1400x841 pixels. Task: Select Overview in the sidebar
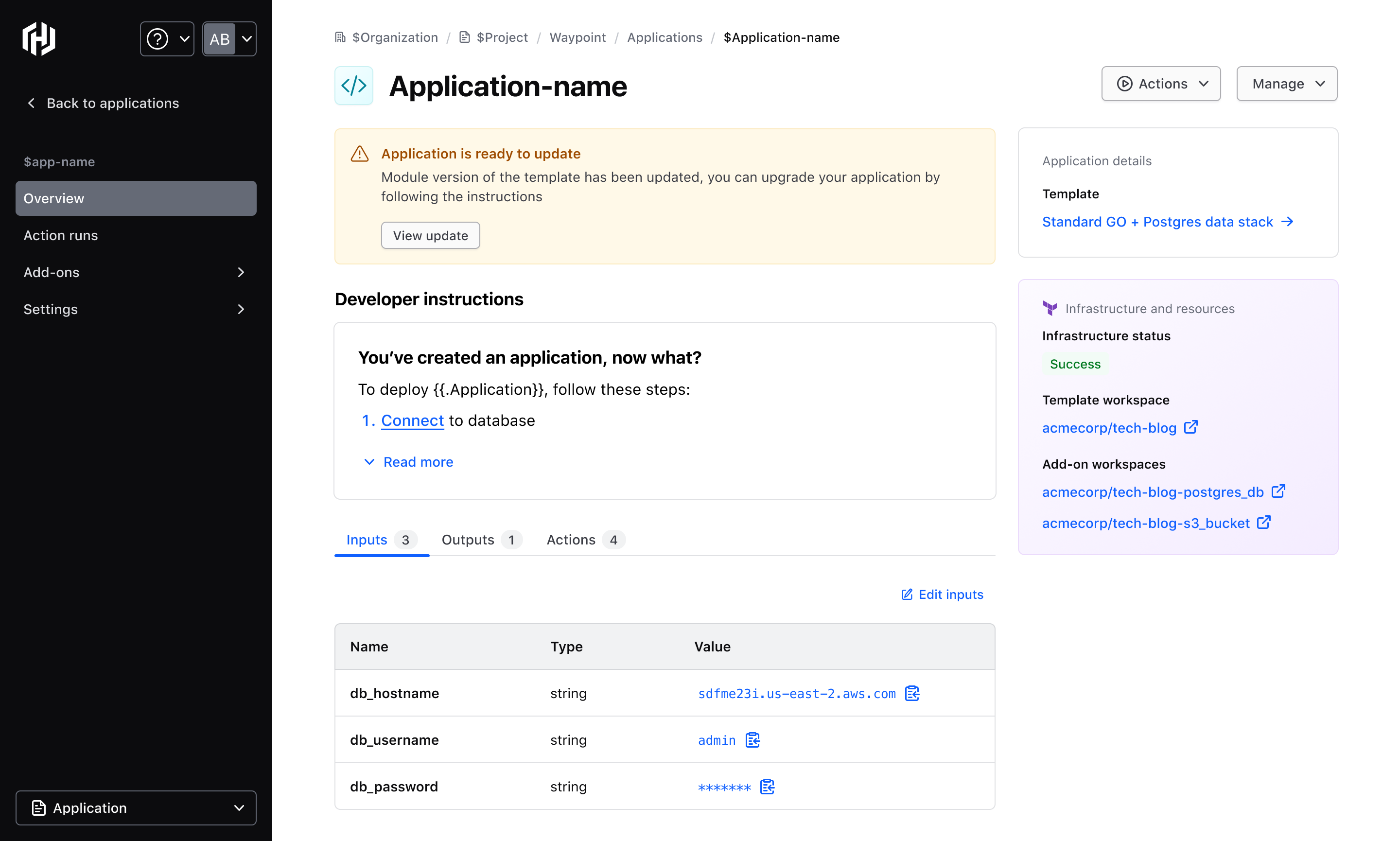click(x=136, y=198)
